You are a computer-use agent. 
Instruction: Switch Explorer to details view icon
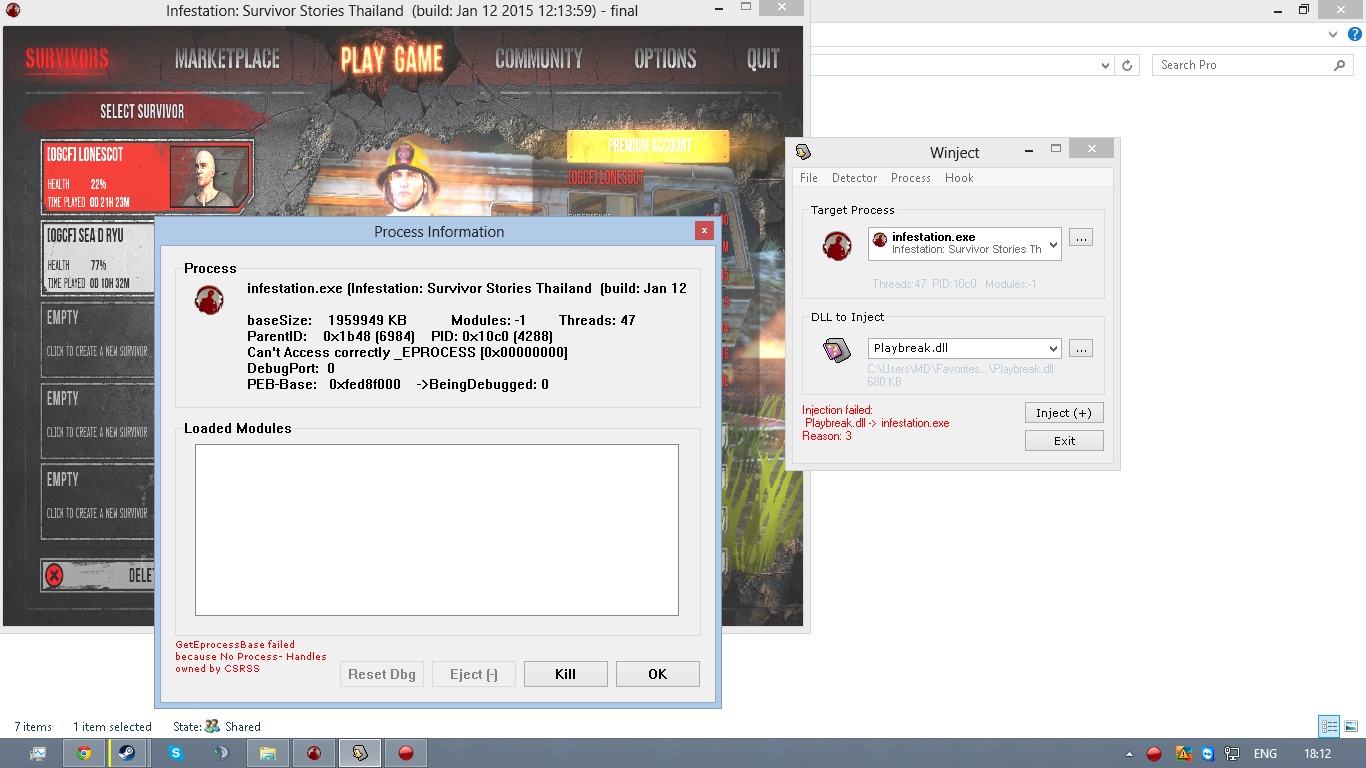(1329, 727)
